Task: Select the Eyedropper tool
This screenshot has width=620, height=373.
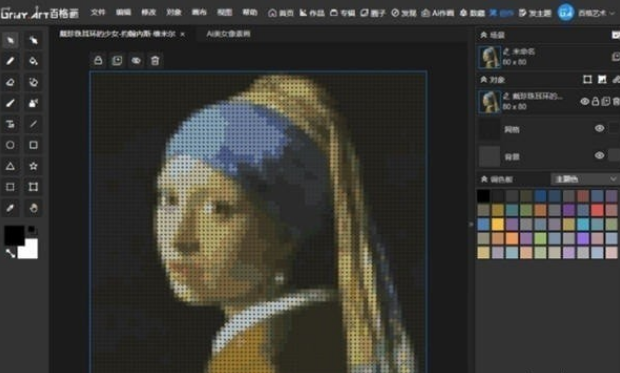Action: point(10,208)
